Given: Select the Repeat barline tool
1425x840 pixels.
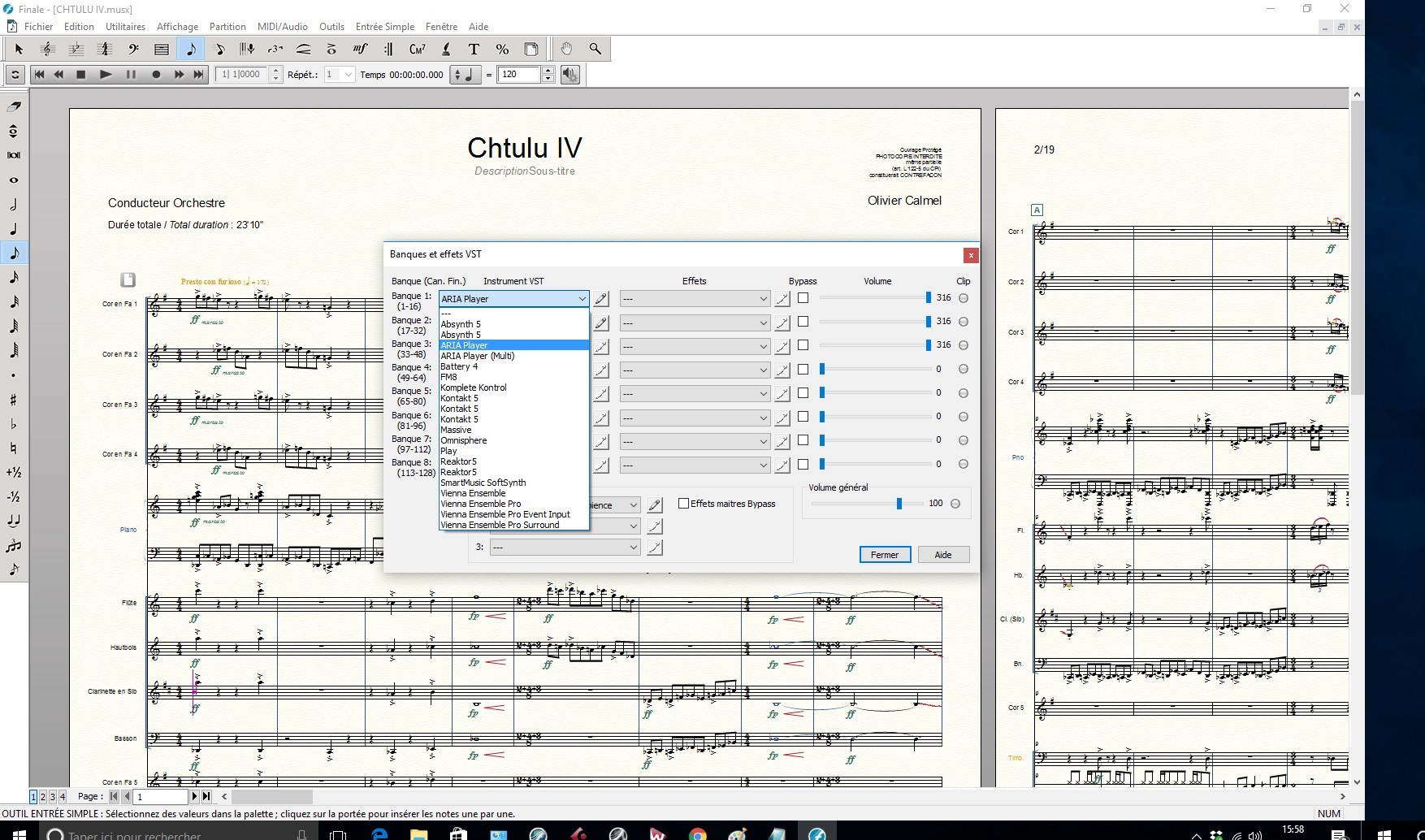Looking at the screenshot, I should pos(388,49).
